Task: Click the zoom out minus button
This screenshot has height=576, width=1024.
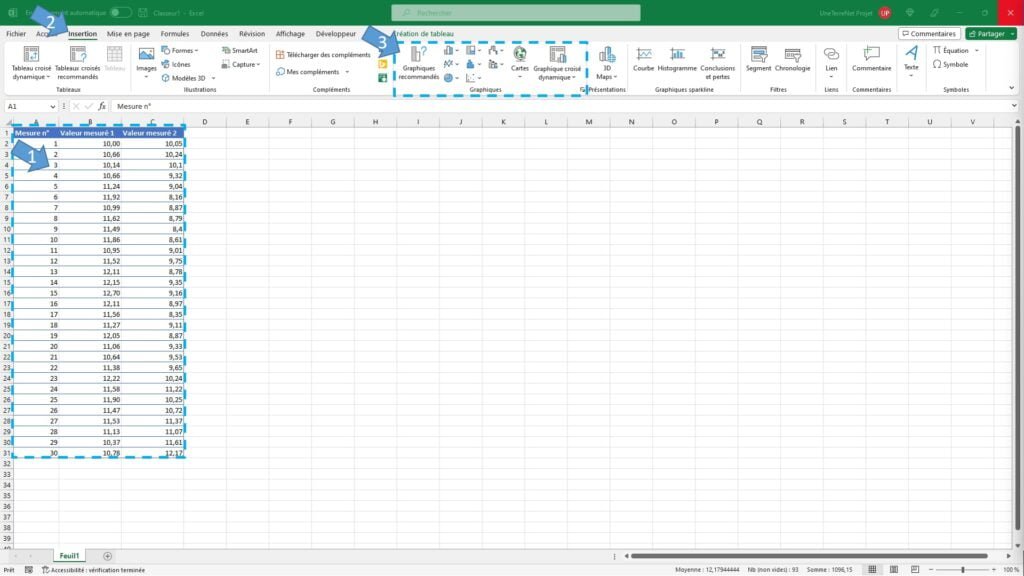Action: [931, 569]
